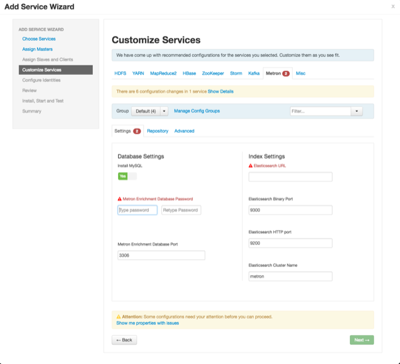This screenshot has width=400, height=364.
Task: Go to the Choose Services step
Action: coord(39,39)
